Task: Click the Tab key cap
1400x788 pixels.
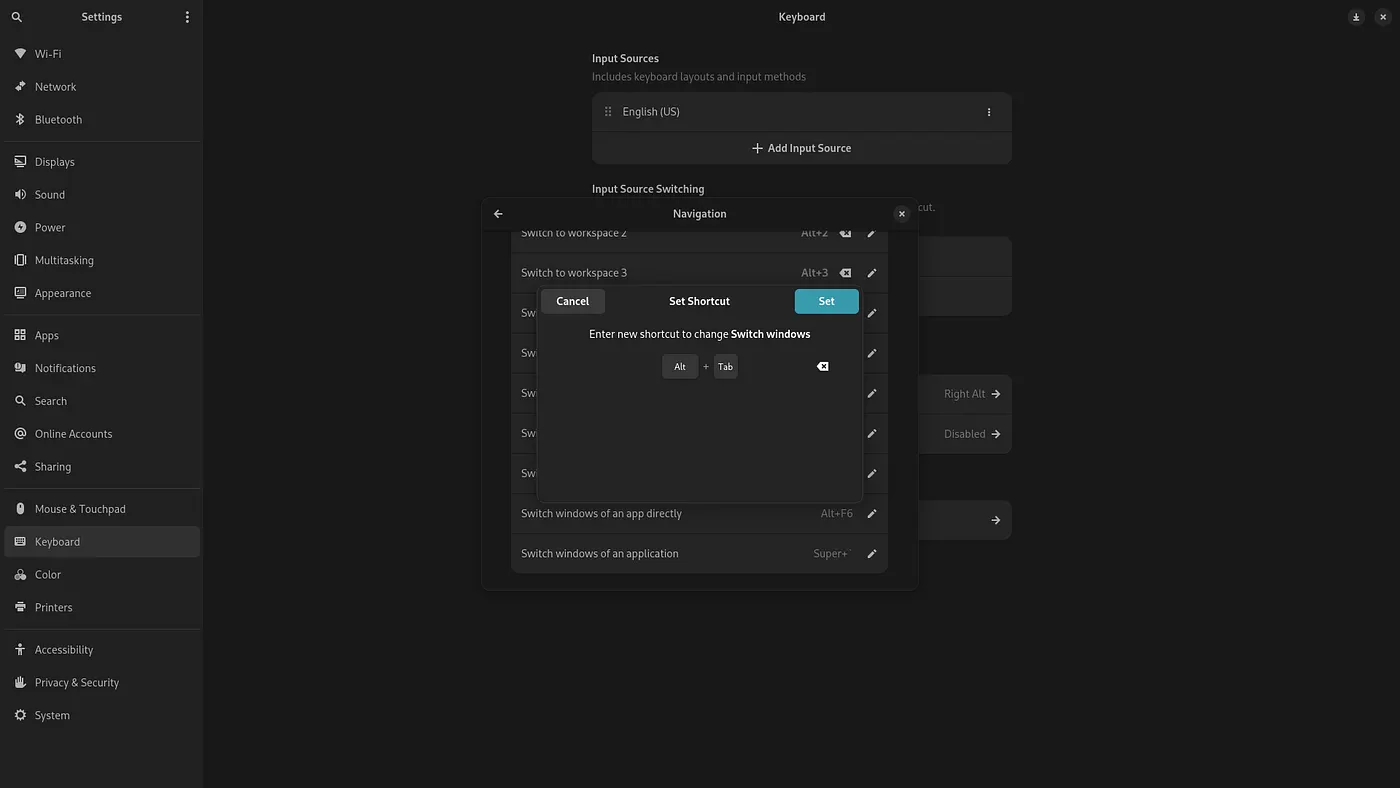Action: tap(725, 367)
